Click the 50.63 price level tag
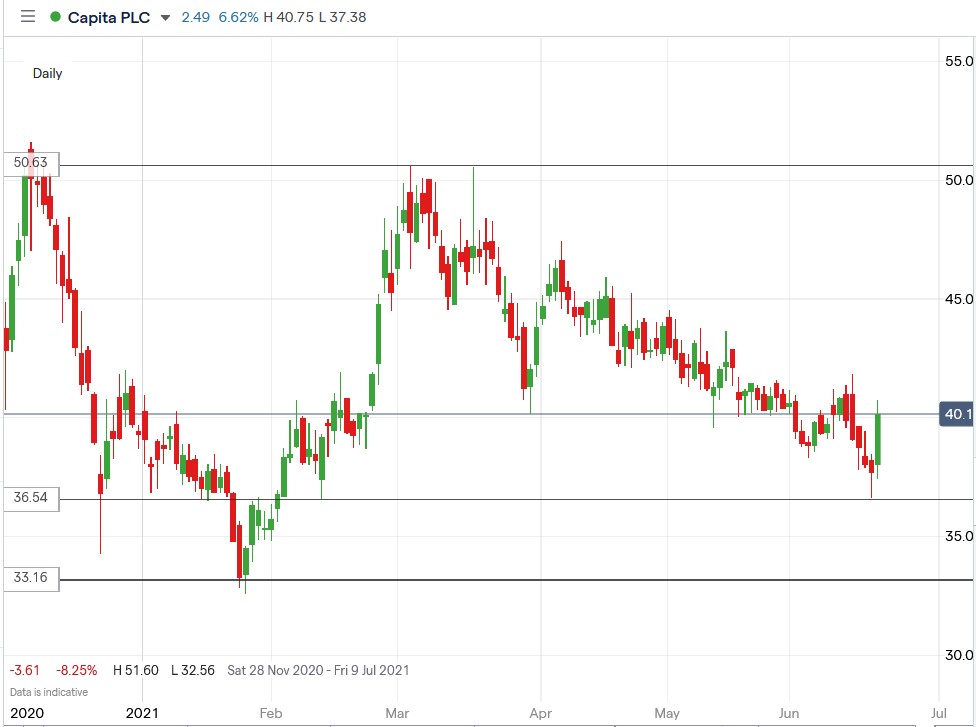 point(30,163)
